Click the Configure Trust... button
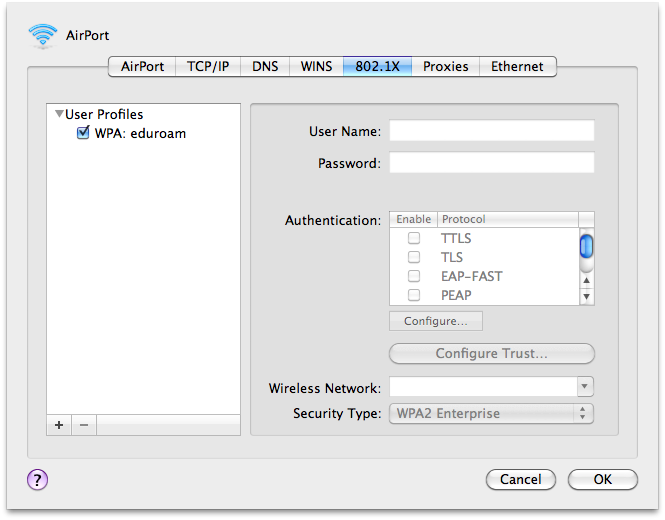Image resolution: width=665 pixels, height=520 pixels. [492, 353]
